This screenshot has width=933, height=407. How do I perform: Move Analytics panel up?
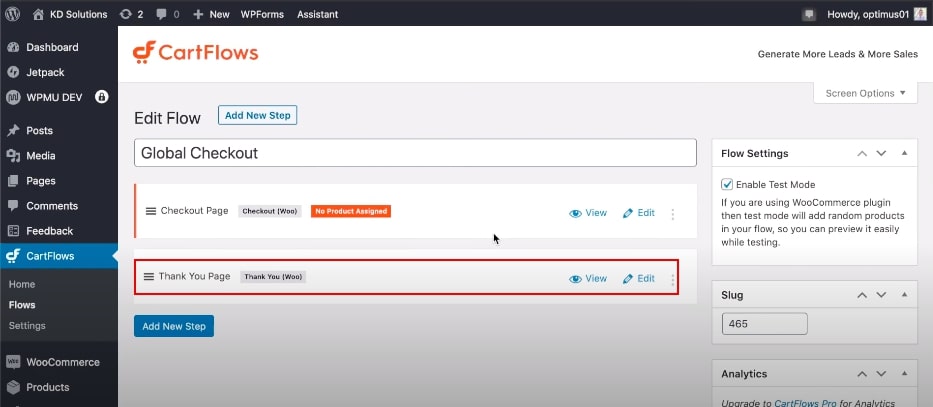[862, 374]
